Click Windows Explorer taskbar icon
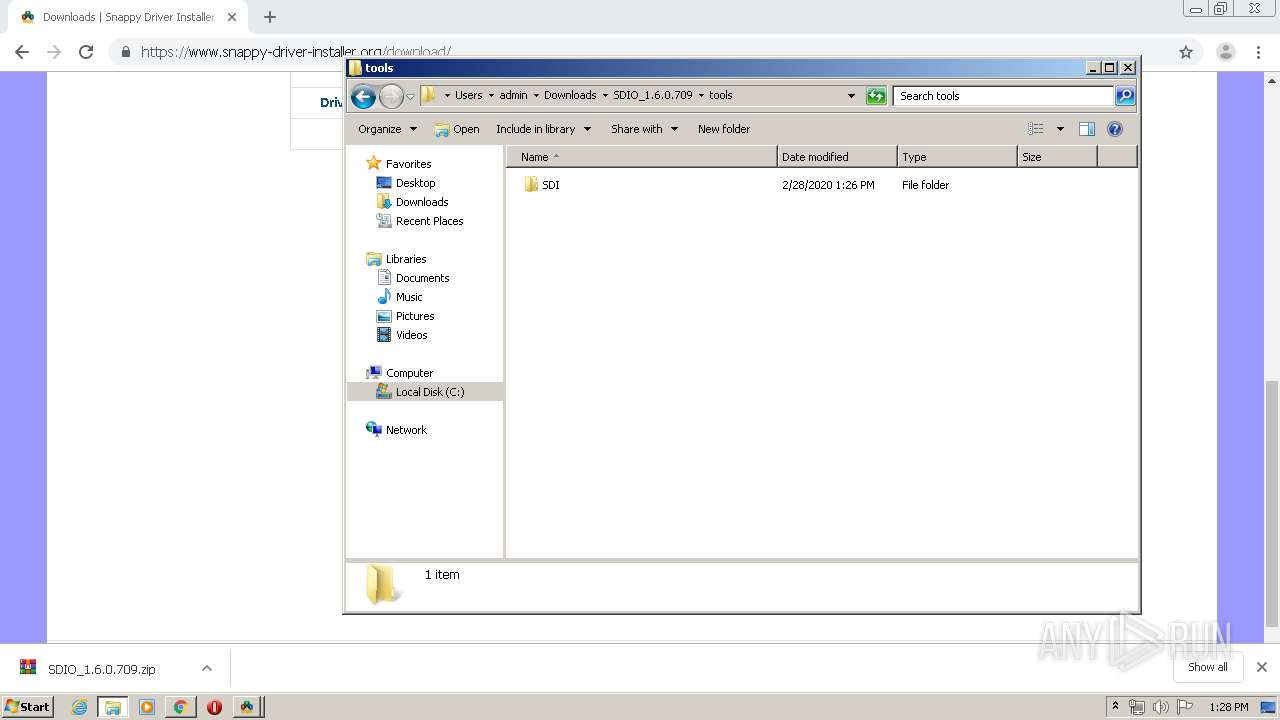Screen dimensions: 1280x720 click(x=113, y=707)
